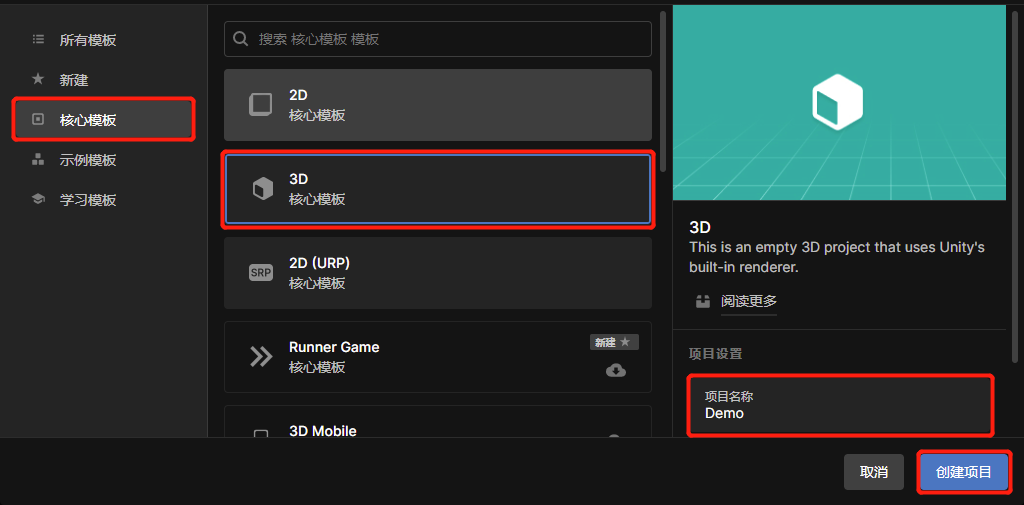Click the package icon beside 阅读更多

point(702,302)
